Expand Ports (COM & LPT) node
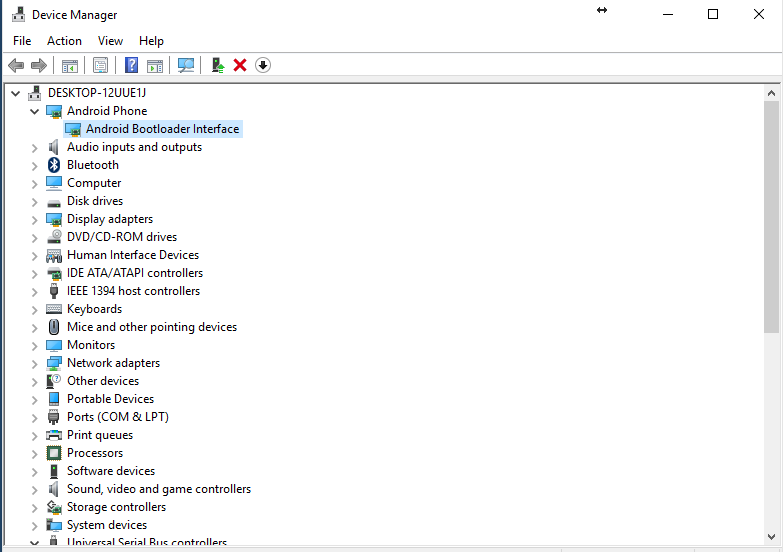This screenshot has height=552, width=783. pos(35,417)
